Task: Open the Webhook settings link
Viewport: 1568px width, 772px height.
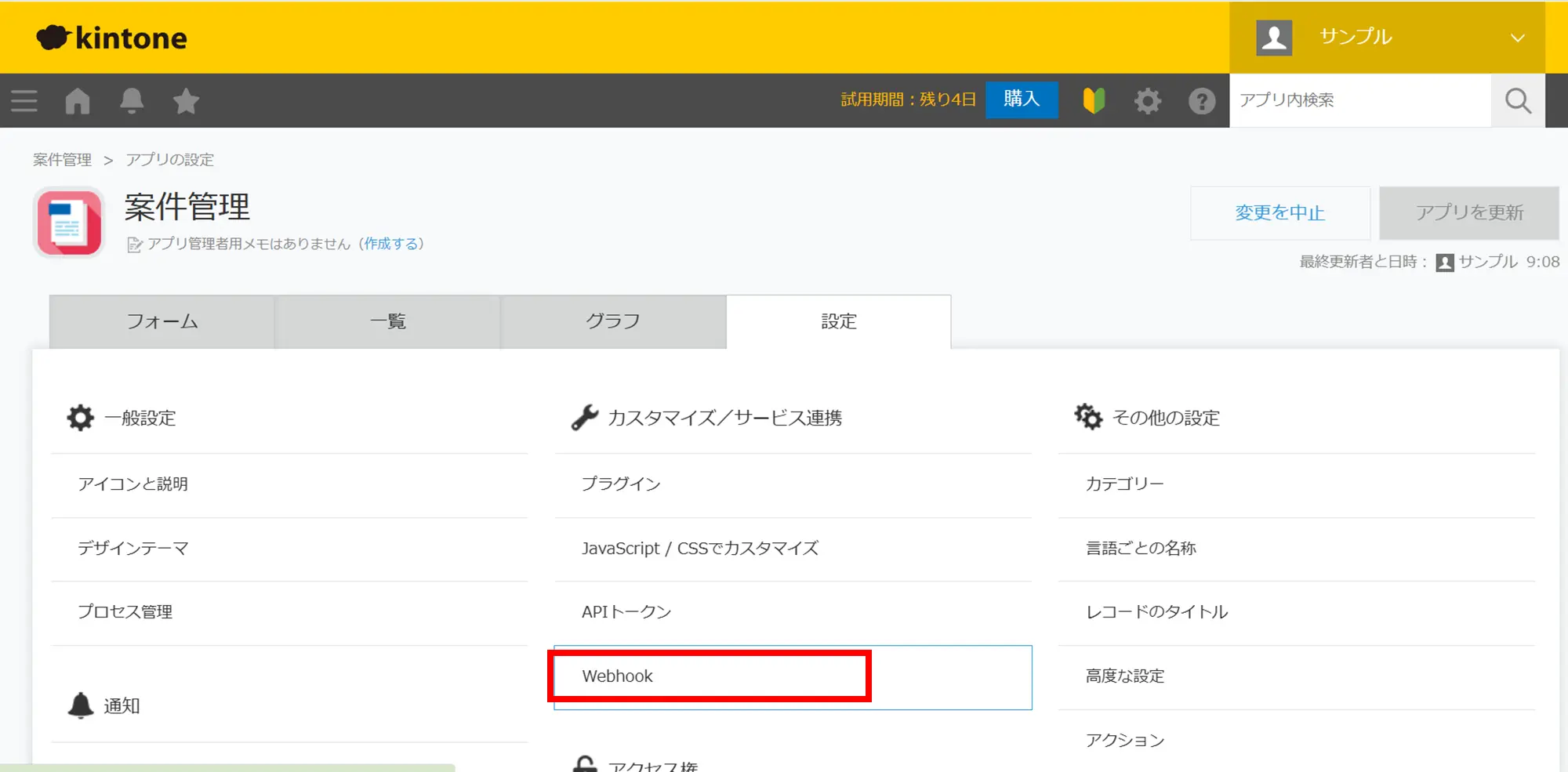Action: click(618, 676)
